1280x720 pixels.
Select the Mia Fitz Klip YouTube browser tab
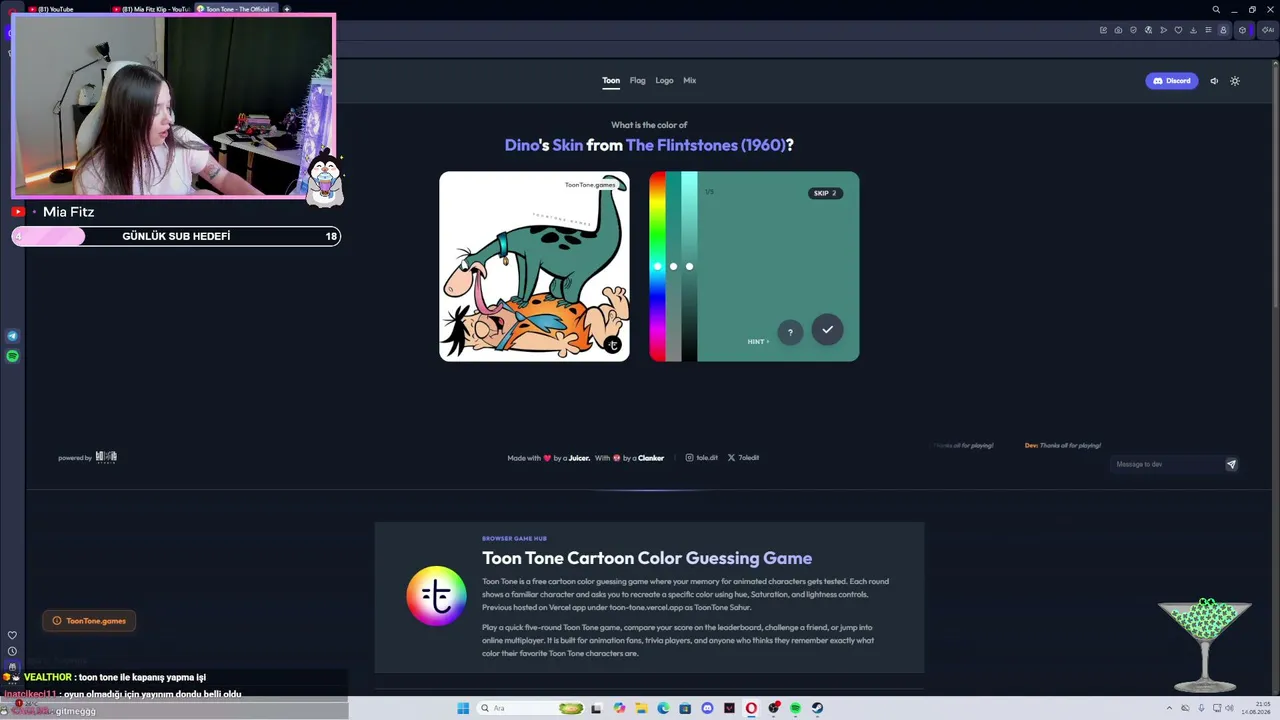tap(150, 9)
